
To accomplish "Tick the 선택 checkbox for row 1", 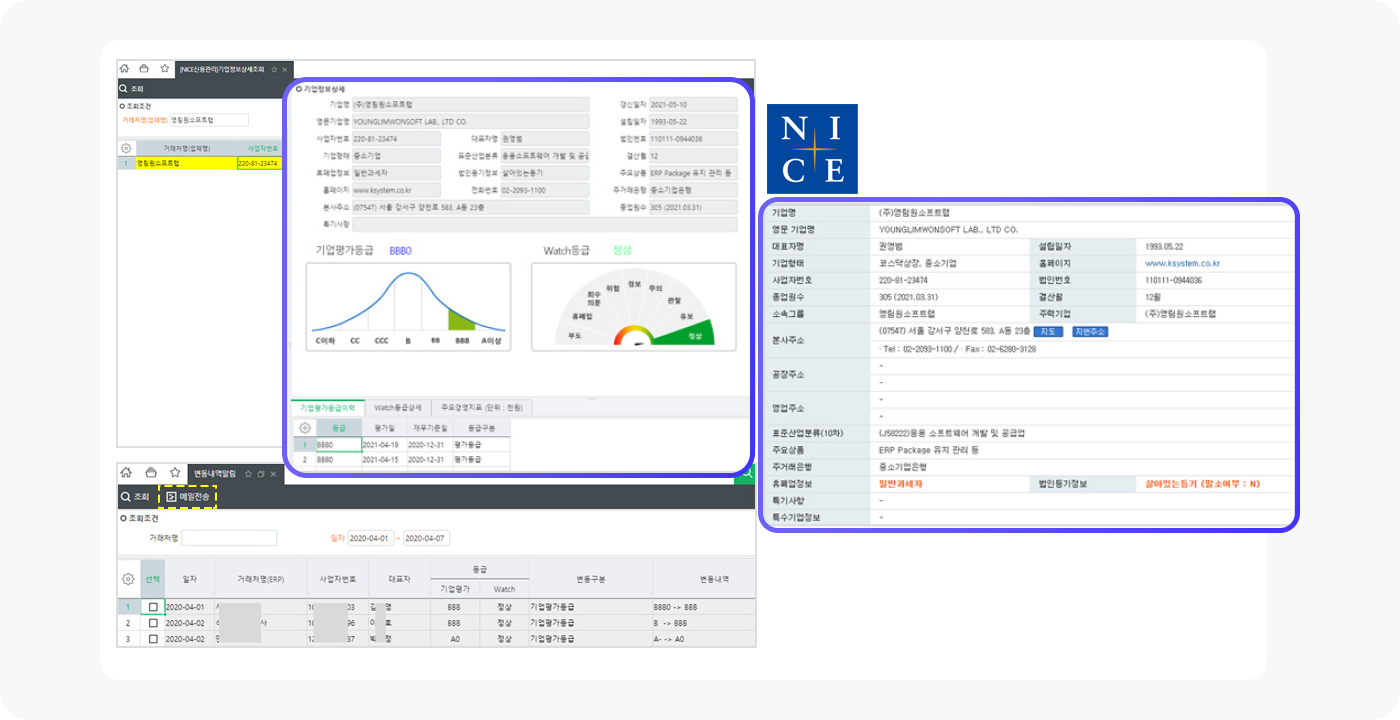I will click(x=153, y=607).
